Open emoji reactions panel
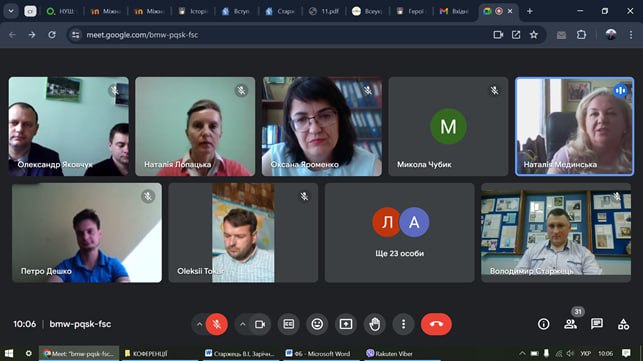 point(317,324)
